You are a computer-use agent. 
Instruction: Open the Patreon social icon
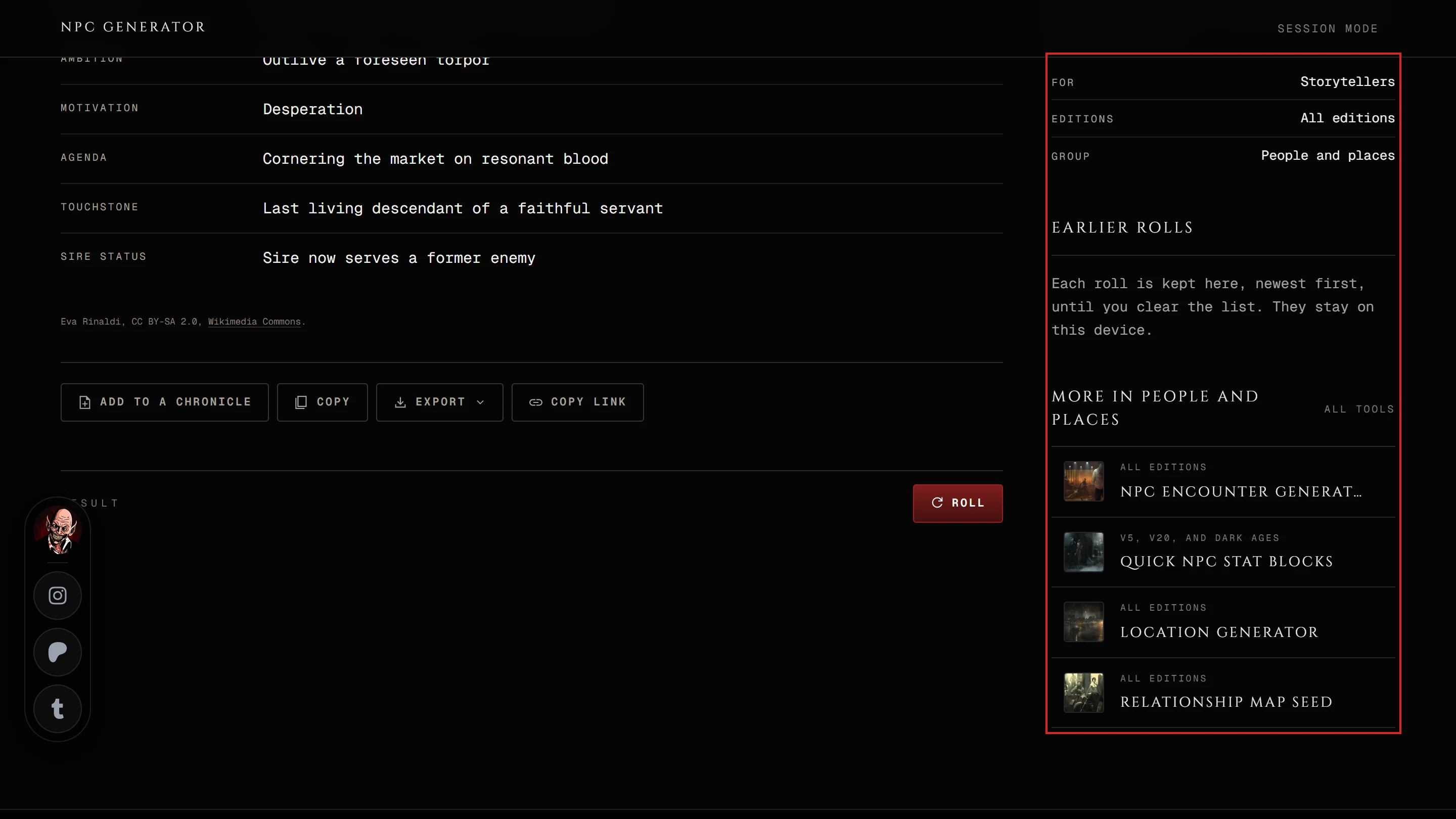click(58, 652)
